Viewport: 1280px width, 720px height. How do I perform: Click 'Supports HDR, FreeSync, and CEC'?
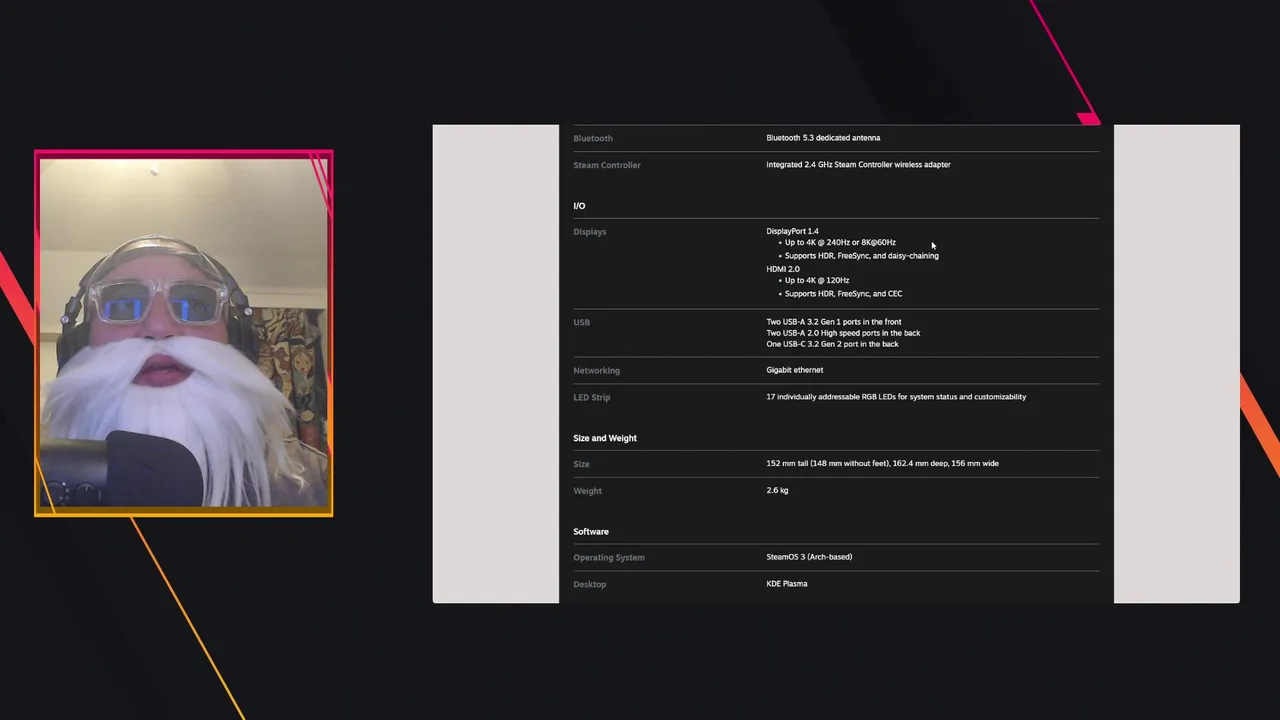[843, 294]
